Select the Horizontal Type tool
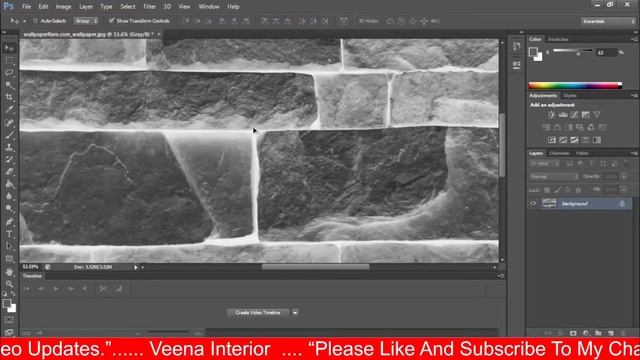 [9, 234]
